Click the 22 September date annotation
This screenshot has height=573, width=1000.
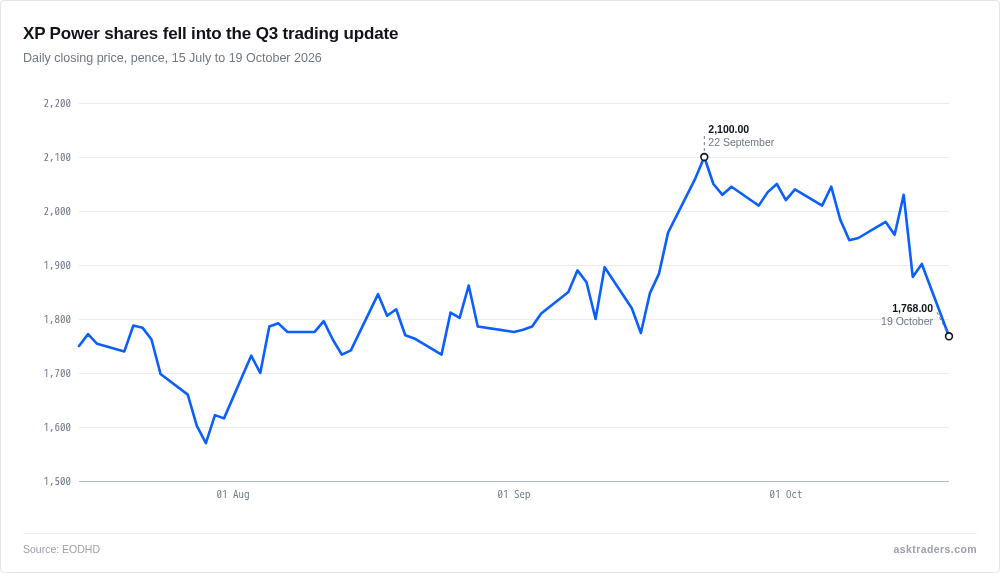(x=741, y=142)
